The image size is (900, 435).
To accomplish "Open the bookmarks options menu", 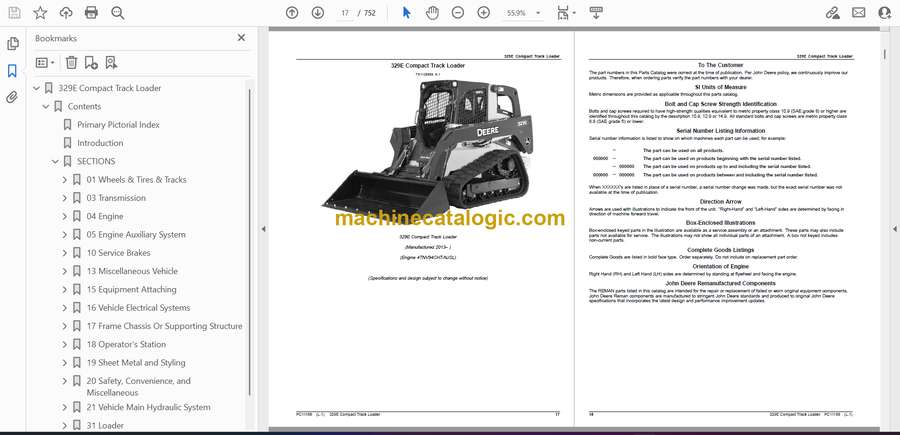I will pyautogui.click(x=46, y=62).
